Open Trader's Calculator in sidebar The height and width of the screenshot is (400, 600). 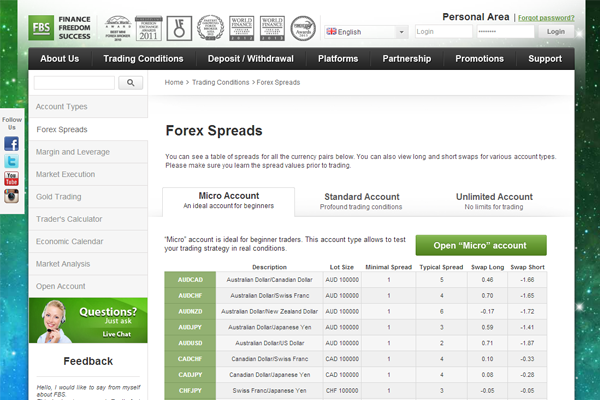(x=88, y=219)
